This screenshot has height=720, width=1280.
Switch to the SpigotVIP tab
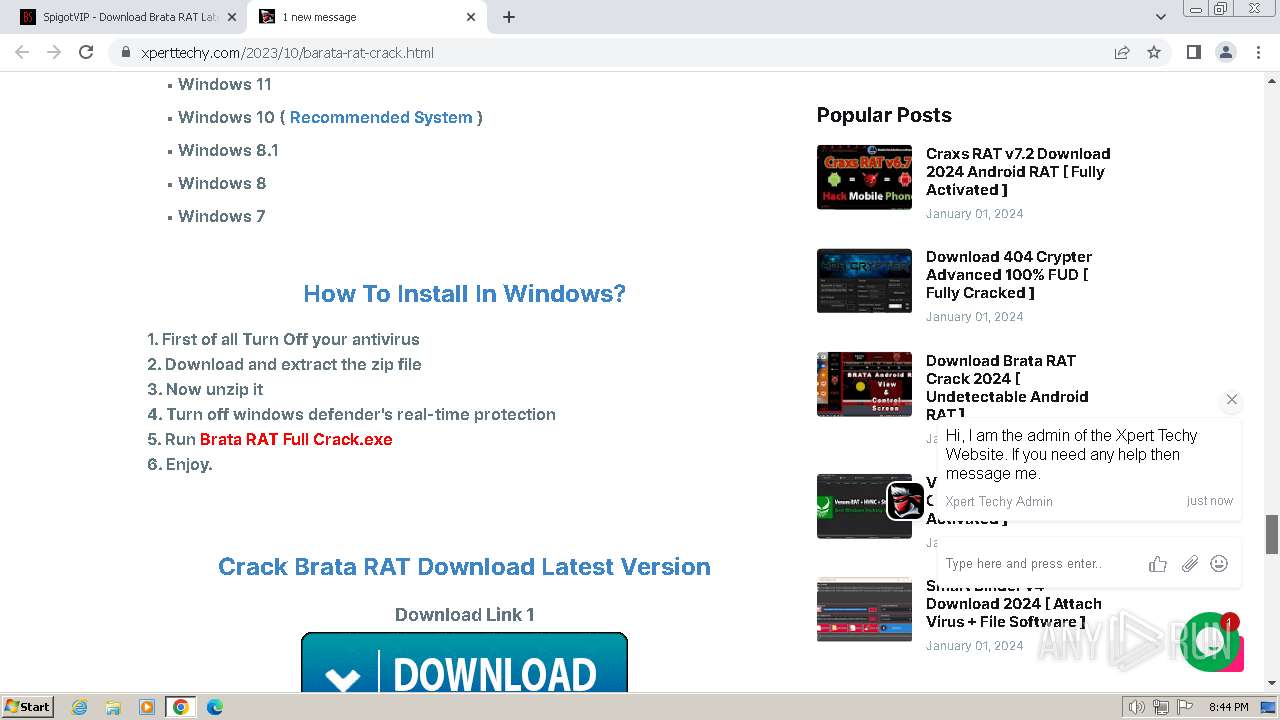(x=130, y=17)
